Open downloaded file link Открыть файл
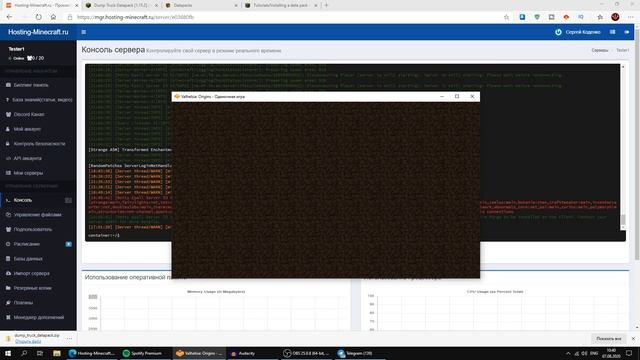Viewport: 640px width, 360px height. click(x=28, y=342)
